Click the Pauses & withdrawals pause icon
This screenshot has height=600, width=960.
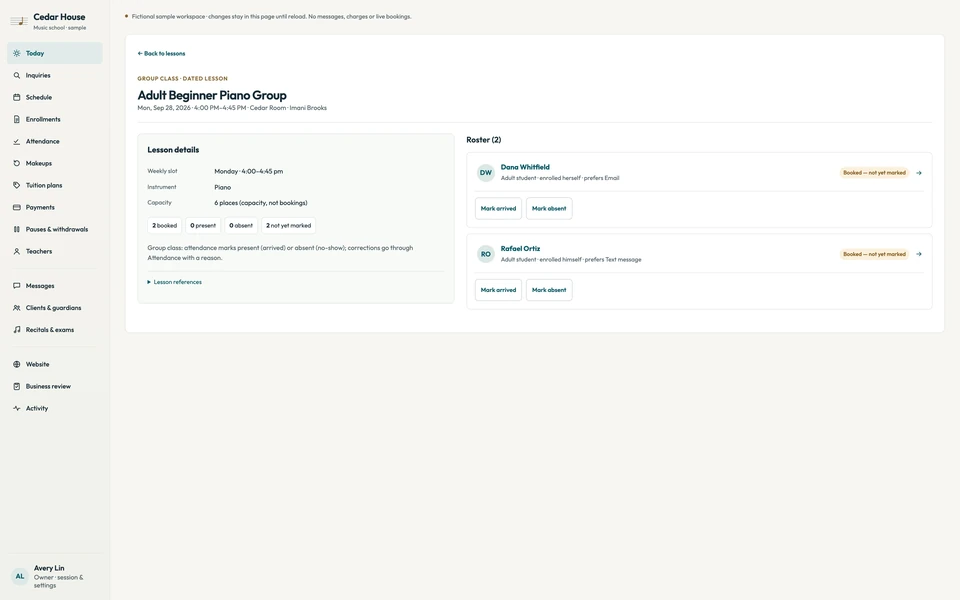[x=17, y=230]
